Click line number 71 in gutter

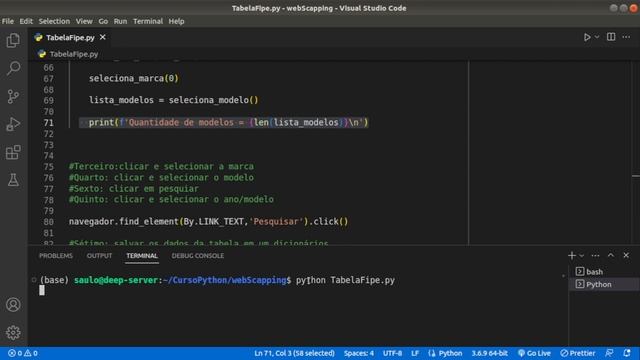[x=48, y=122]
